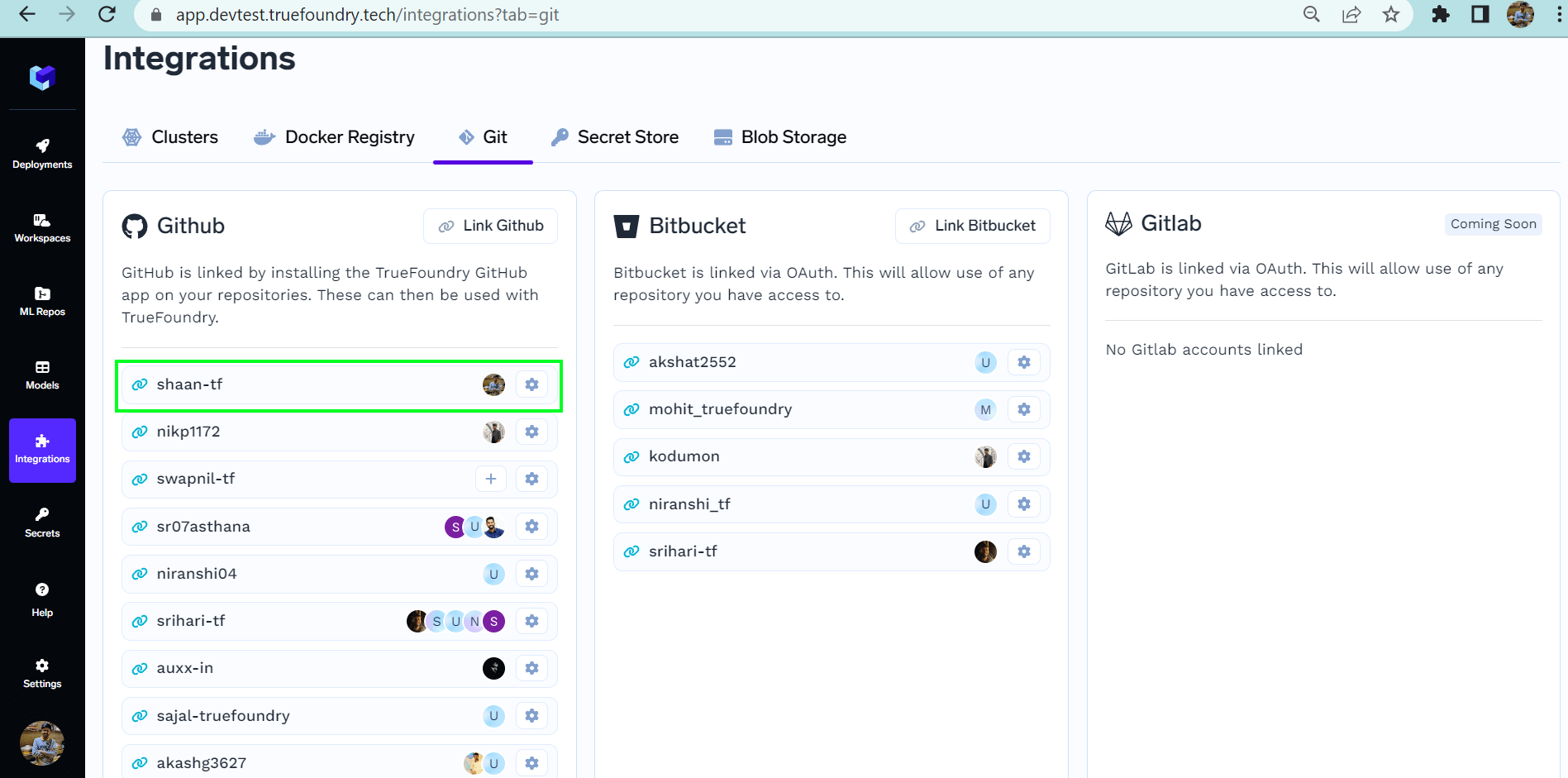The image size is (1568, 778).
Task: Open settings gear for niranshi_tf
Action: tap(1024, 504)
